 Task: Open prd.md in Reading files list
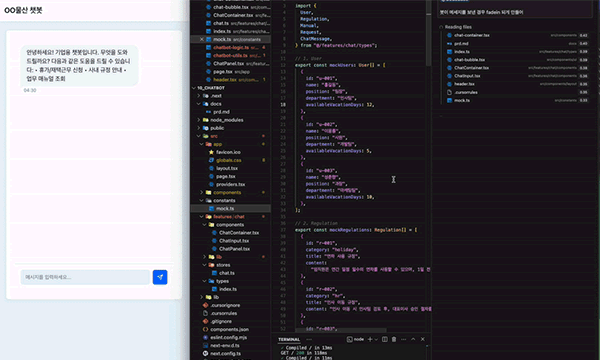(x=461, y=44)
